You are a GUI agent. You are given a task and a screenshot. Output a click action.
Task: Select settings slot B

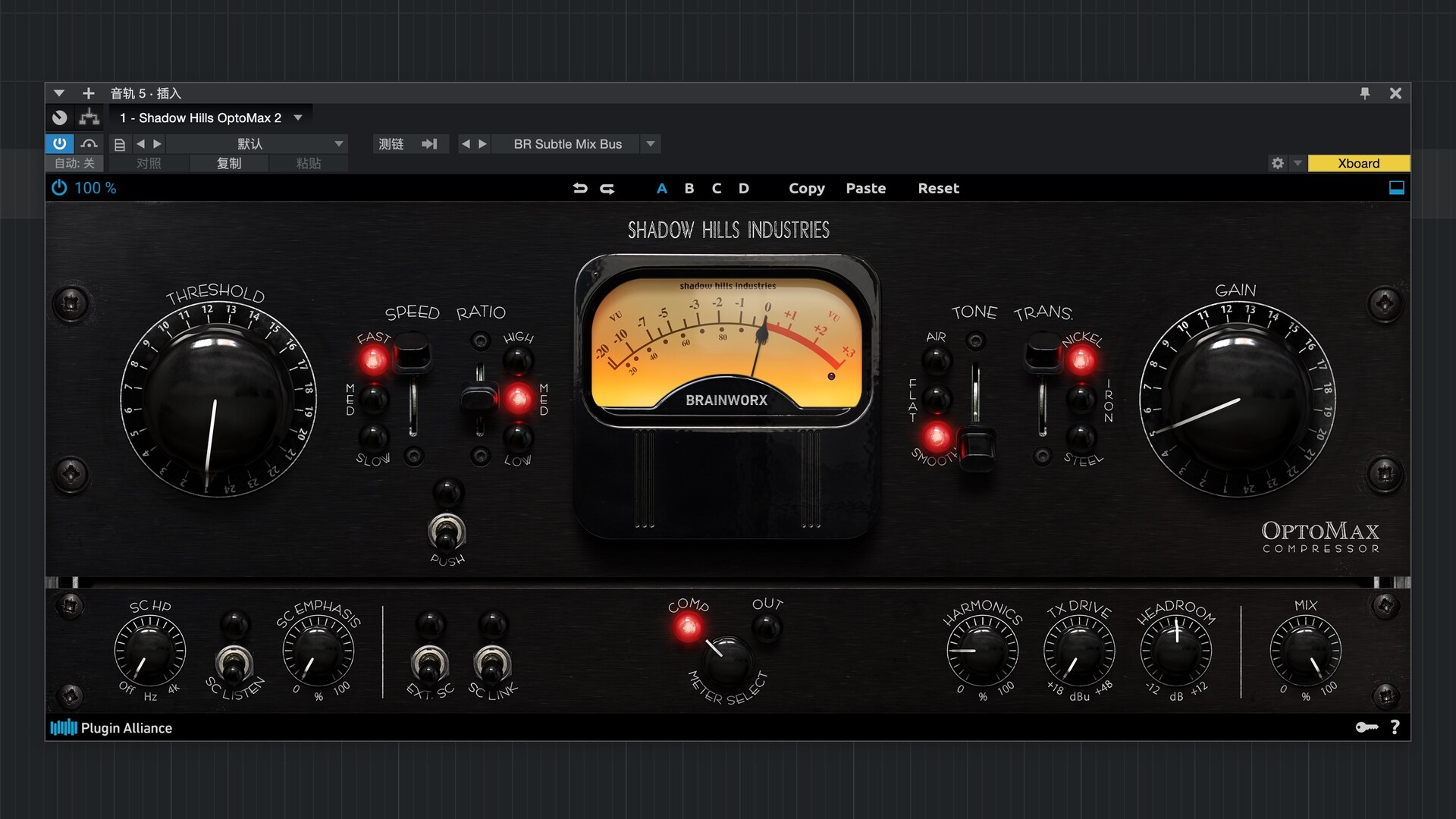click(x=689, y=188)
